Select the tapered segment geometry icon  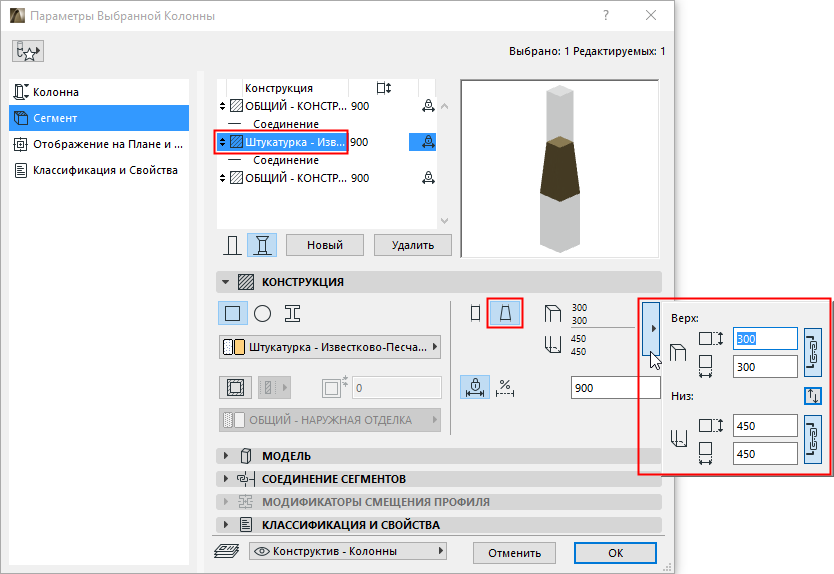point(505,313)
